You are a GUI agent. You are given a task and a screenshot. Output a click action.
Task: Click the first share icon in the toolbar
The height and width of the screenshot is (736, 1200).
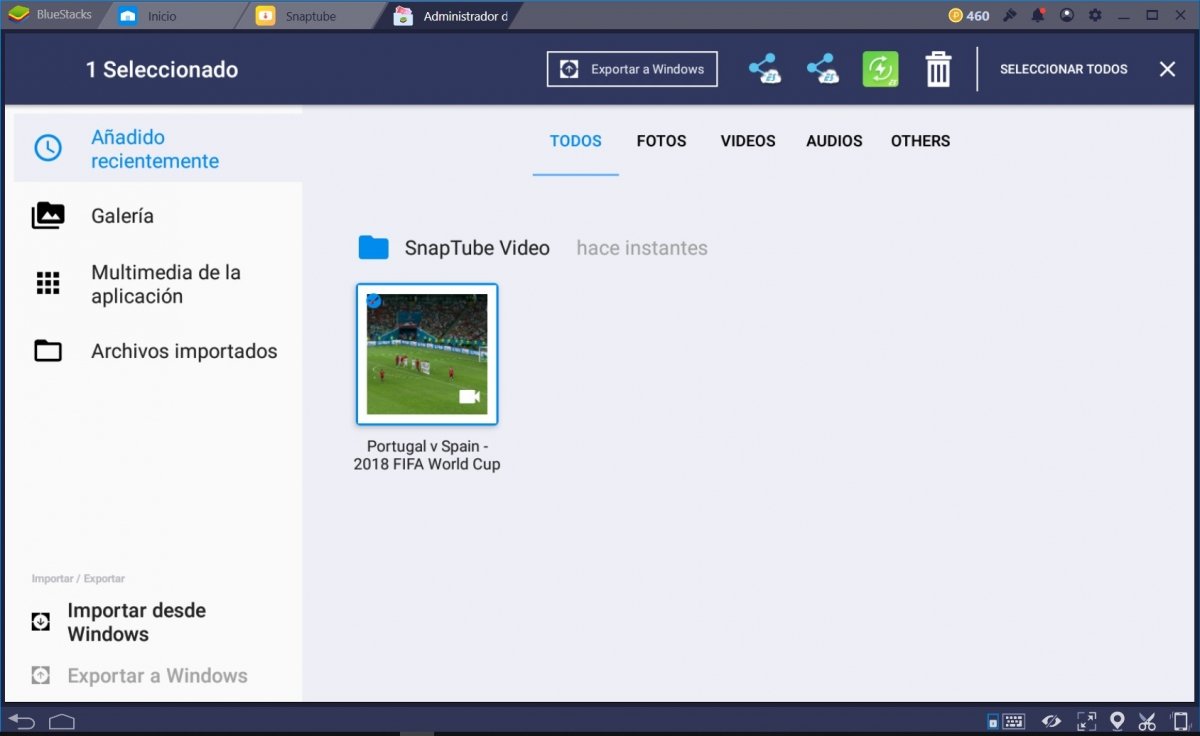(x=764, y=69)
